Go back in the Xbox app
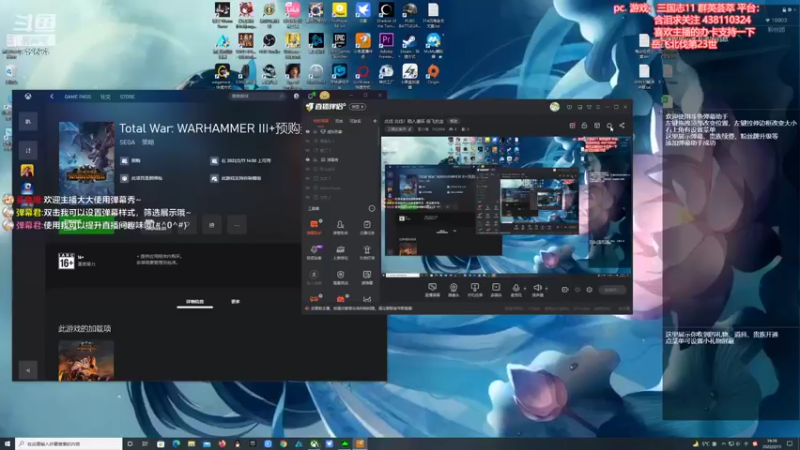The height and width of the screenshot is (450, 800). coord(52,96)
